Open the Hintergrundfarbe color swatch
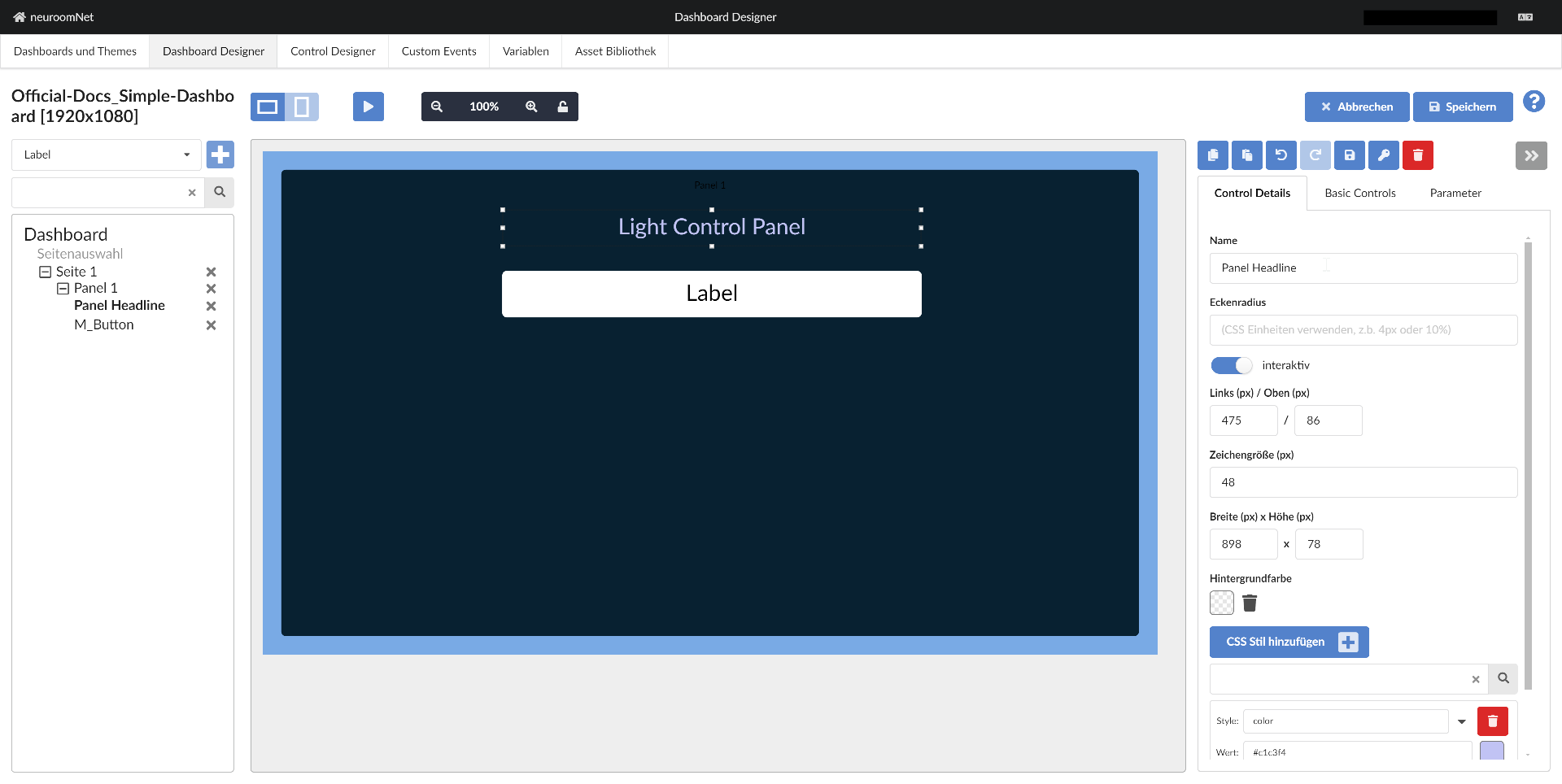Image resolution: width=1562 pixels, height=784 pixels. (1220, 603)
